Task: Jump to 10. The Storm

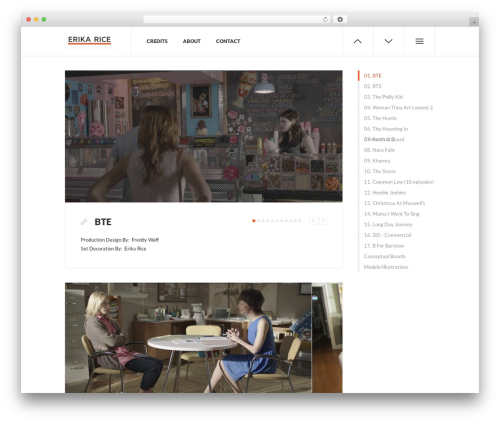Action: [380, 171]
